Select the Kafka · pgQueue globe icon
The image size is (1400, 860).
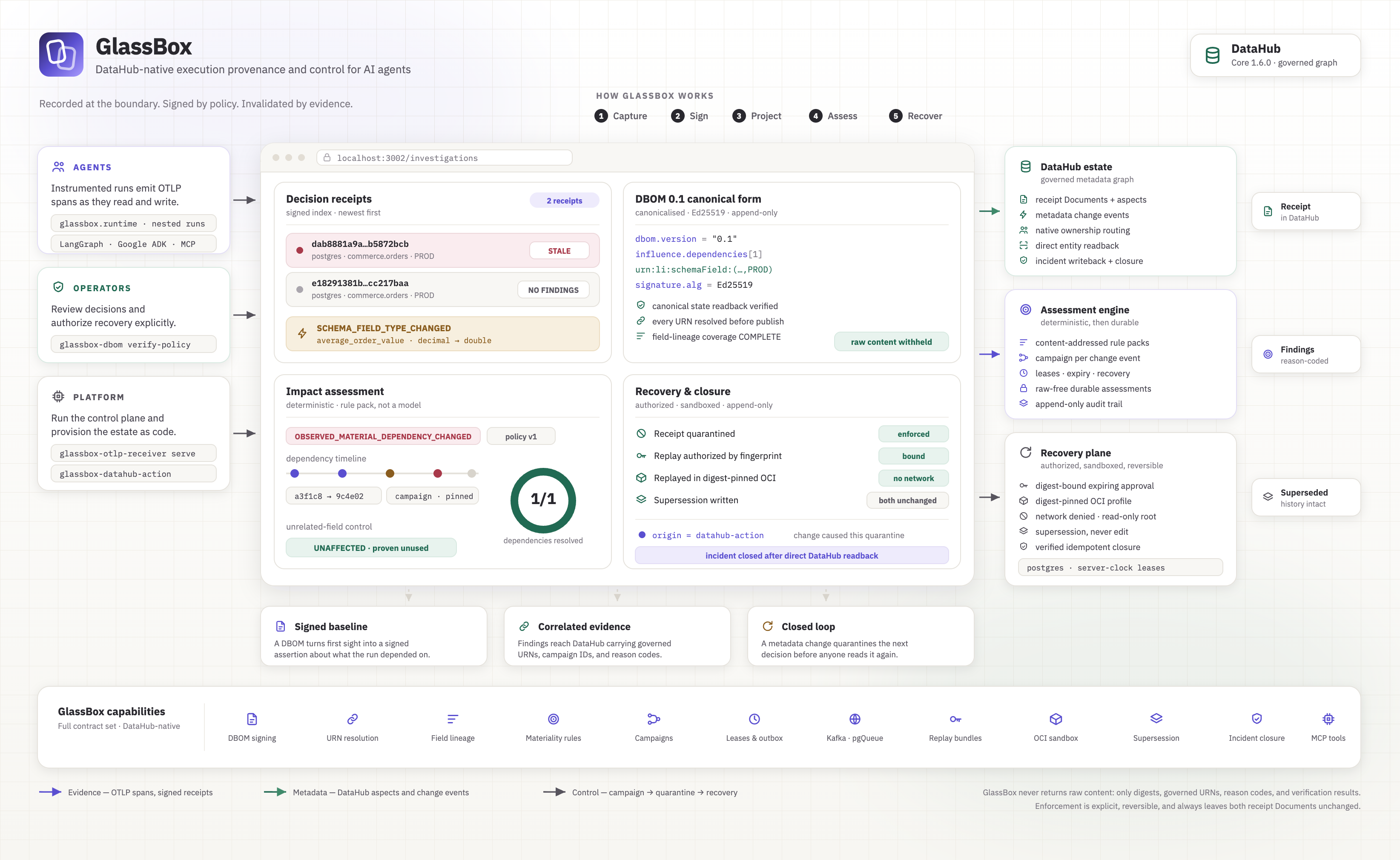[x=855, y=719]
